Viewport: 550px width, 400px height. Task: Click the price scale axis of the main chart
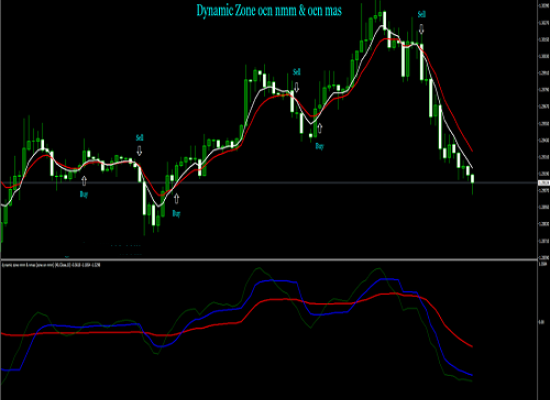[544, 130]
